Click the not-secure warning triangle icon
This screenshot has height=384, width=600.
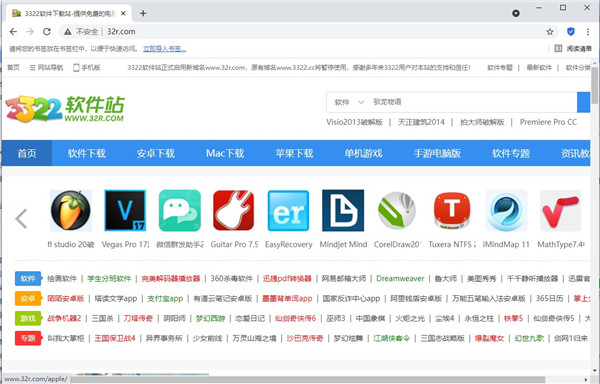(68, 32)
